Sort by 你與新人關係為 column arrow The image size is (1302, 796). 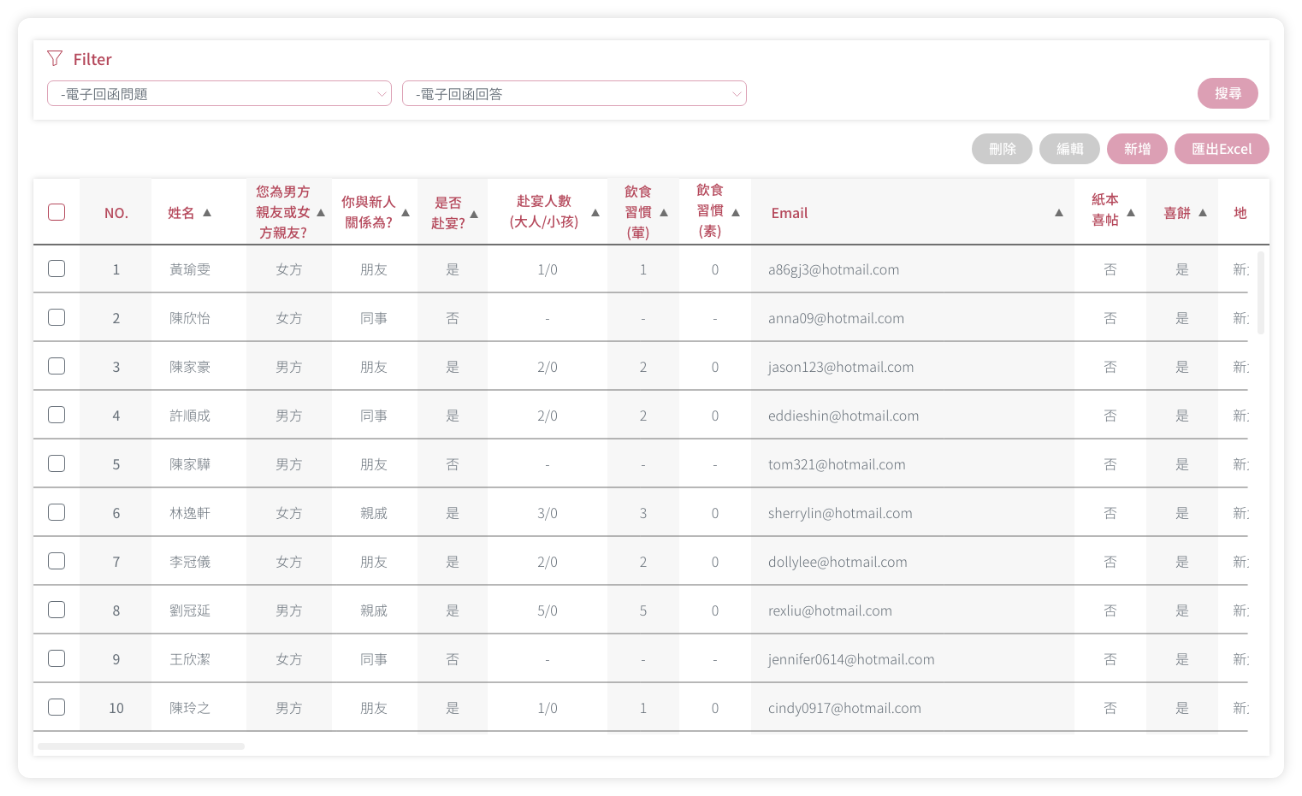pyautogui.click(x=405, y=213)
